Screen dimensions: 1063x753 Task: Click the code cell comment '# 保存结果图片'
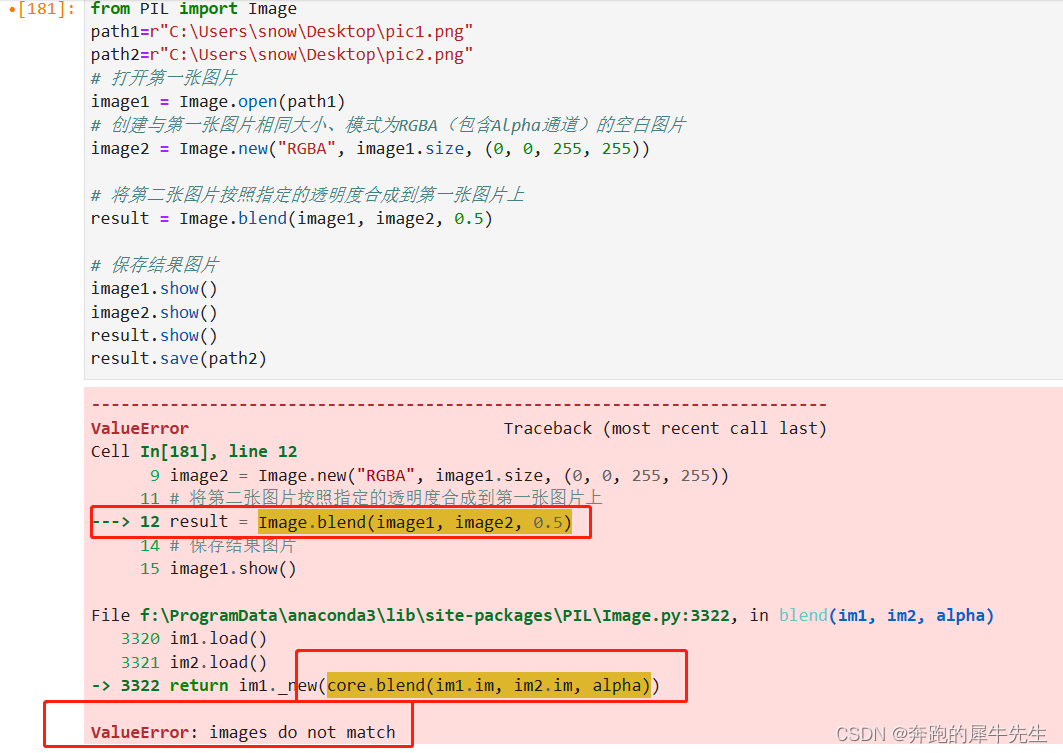[x=155, y=265]
